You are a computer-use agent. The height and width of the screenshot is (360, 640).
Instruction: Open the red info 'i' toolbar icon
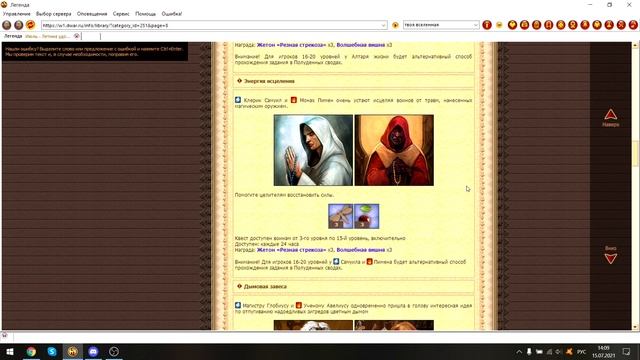487,25
